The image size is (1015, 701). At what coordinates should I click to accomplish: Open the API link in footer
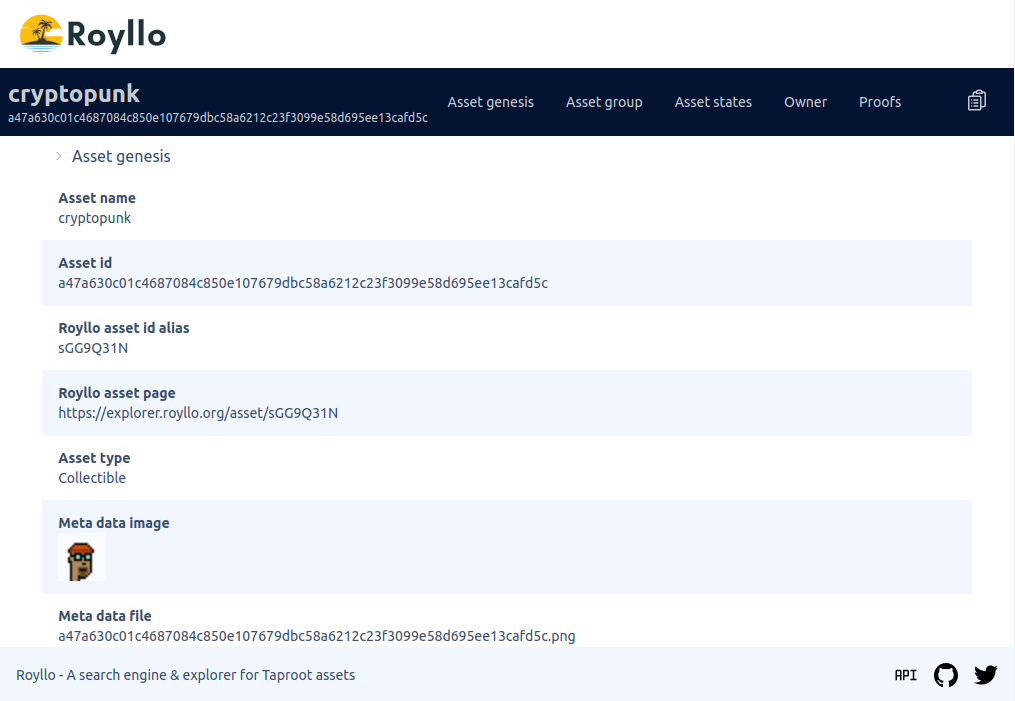click(906, 675)
